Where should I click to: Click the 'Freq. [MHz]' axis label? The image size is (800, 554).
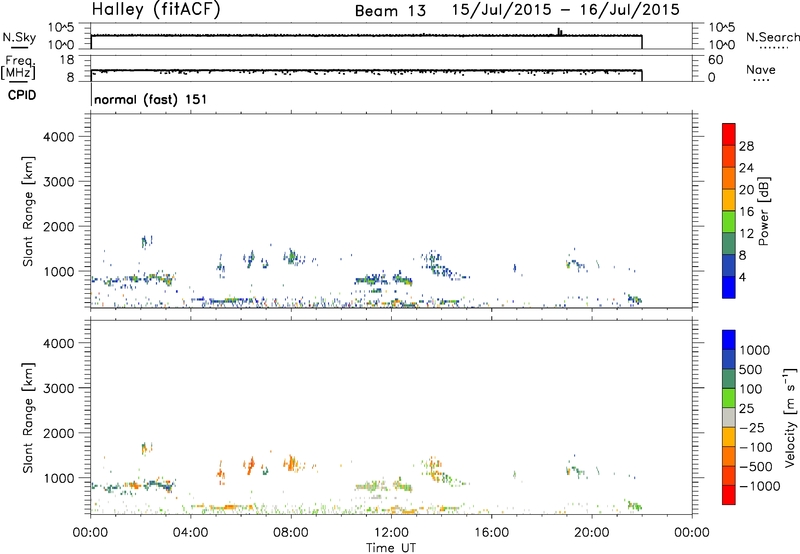(19, 67)
